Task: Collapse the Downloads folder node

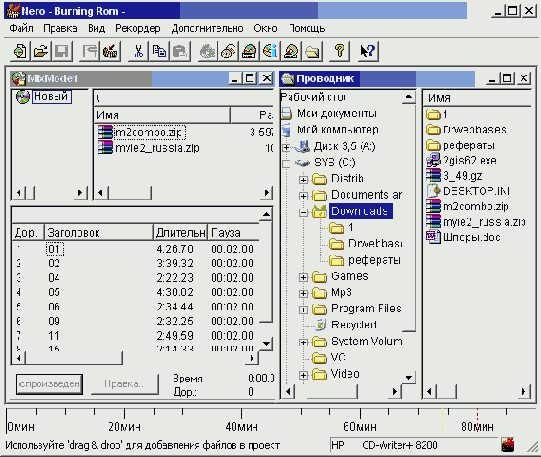Action: click(303, 212)
